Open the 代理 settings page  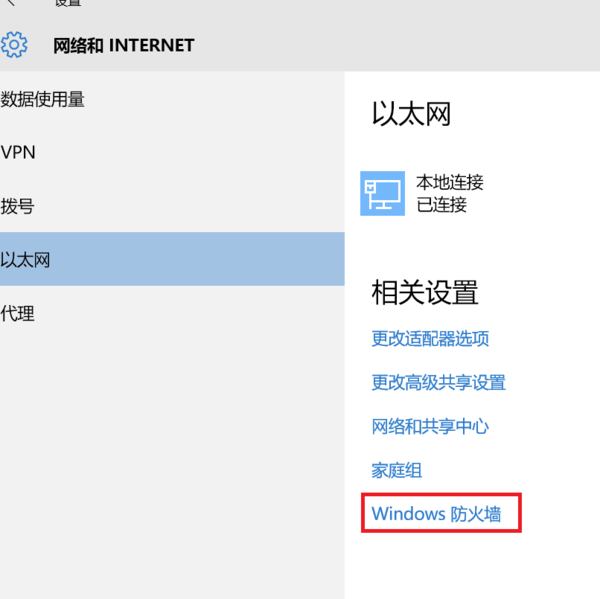pos(18,314)
